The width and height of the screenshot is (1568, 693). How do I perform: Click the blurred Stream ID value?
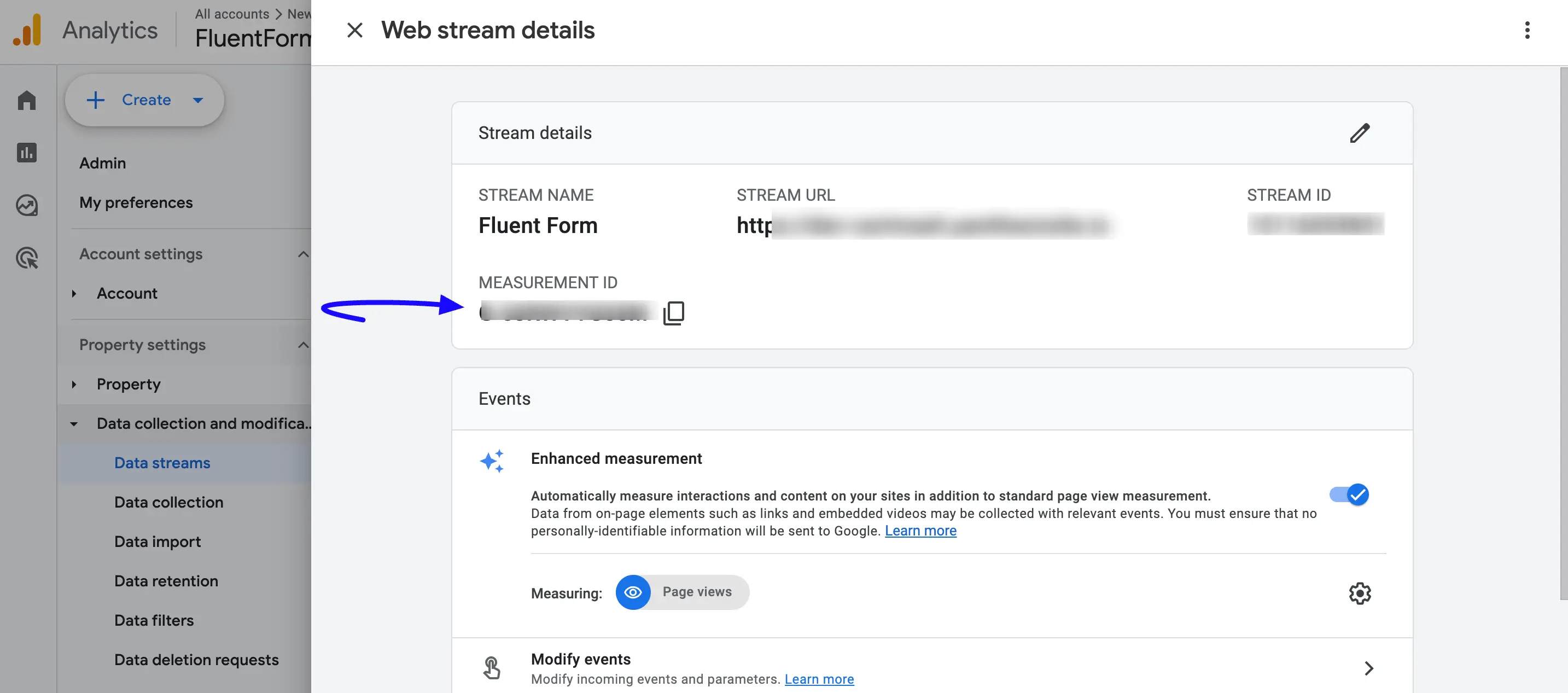(x=1315, y=224)
